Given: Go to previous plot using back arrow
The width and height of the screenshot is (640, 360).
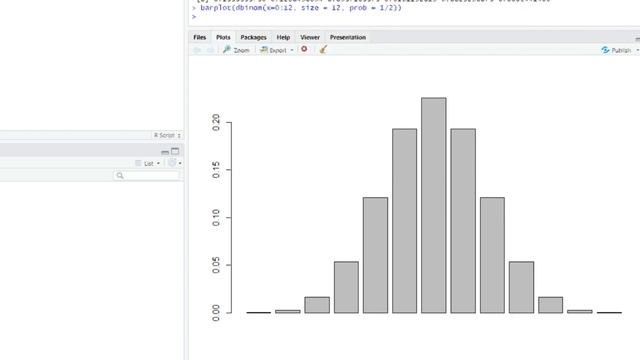Looking at the screenshot, I should pyautogui.click(x=198, y=50).
